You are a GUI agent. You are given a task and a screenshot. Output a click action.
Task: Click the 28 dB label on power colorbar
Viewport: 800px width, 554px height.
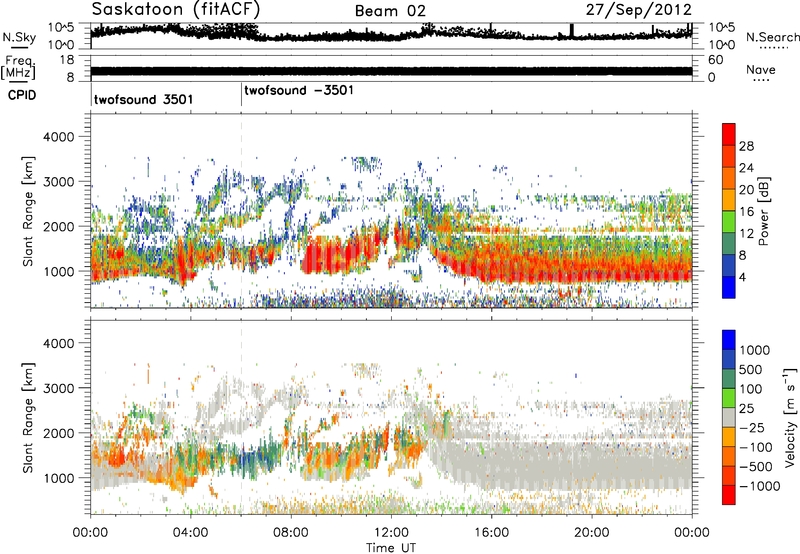point(746,146)
